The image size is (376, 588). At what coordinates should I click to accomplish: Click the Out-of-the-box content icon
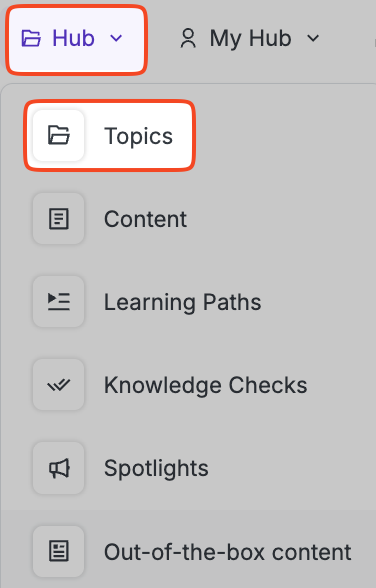(59, 551)
